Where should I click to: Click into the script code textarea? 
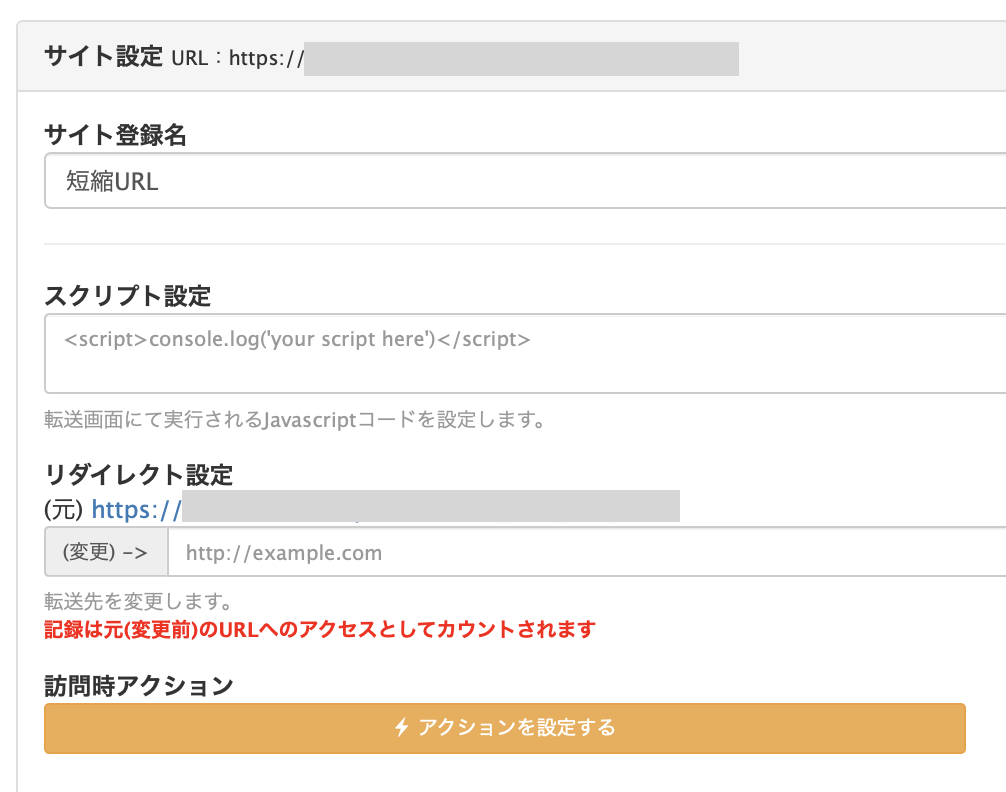(x=525, y=354)
